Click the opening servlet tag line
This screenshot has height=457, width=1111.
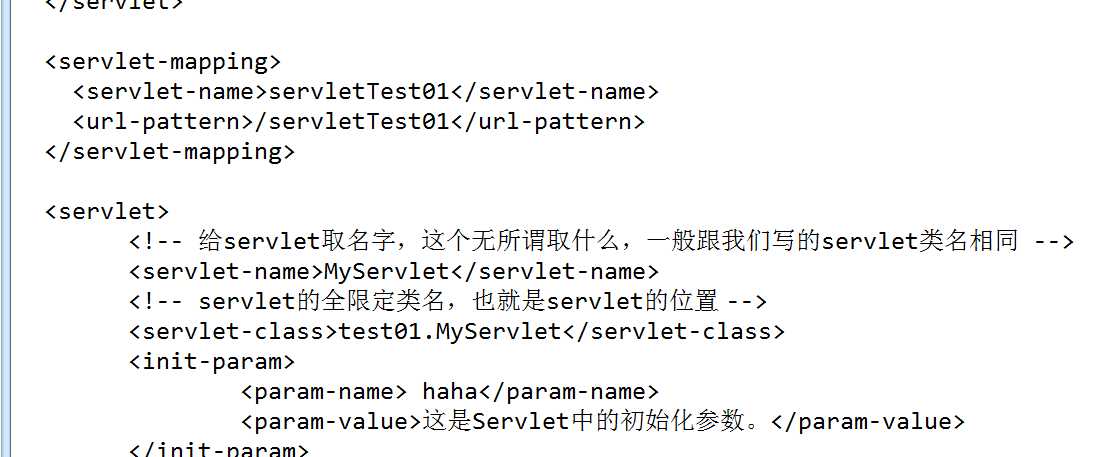point(107,211)
